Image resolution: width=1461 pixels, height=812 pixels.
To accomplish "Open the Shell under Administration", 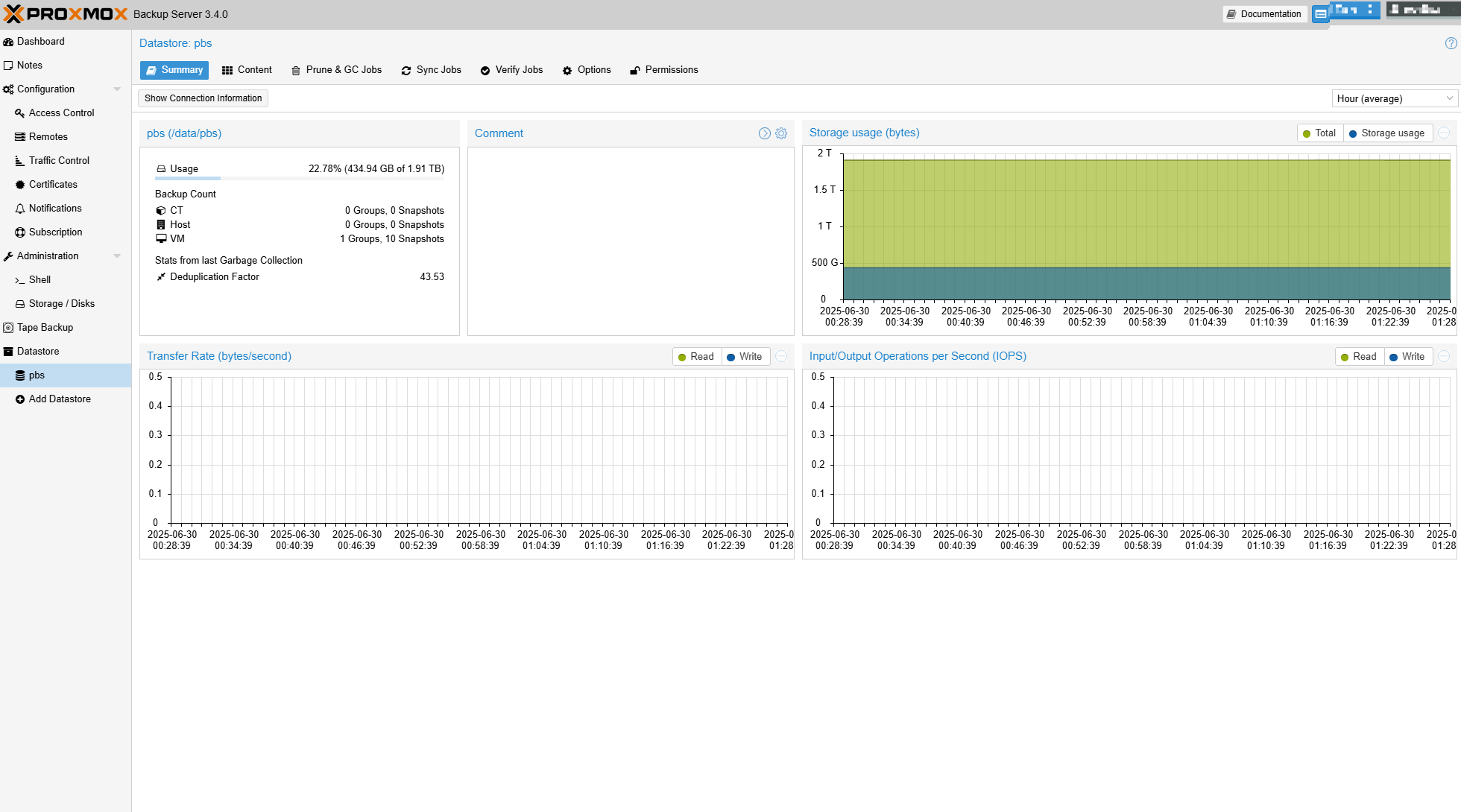I will point(40,279).
